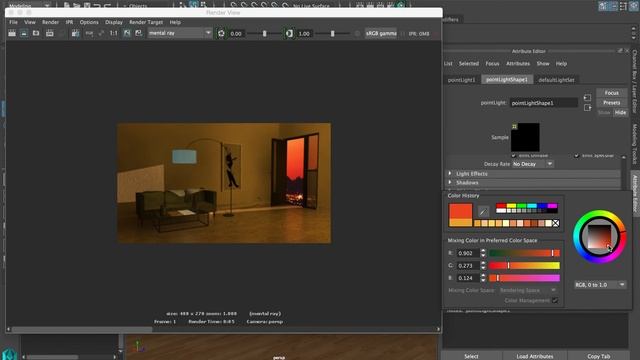Screen dimensions: 640x360
Task: Open the Mixing Color Space dropdown
Action: [x=527, y=290]
